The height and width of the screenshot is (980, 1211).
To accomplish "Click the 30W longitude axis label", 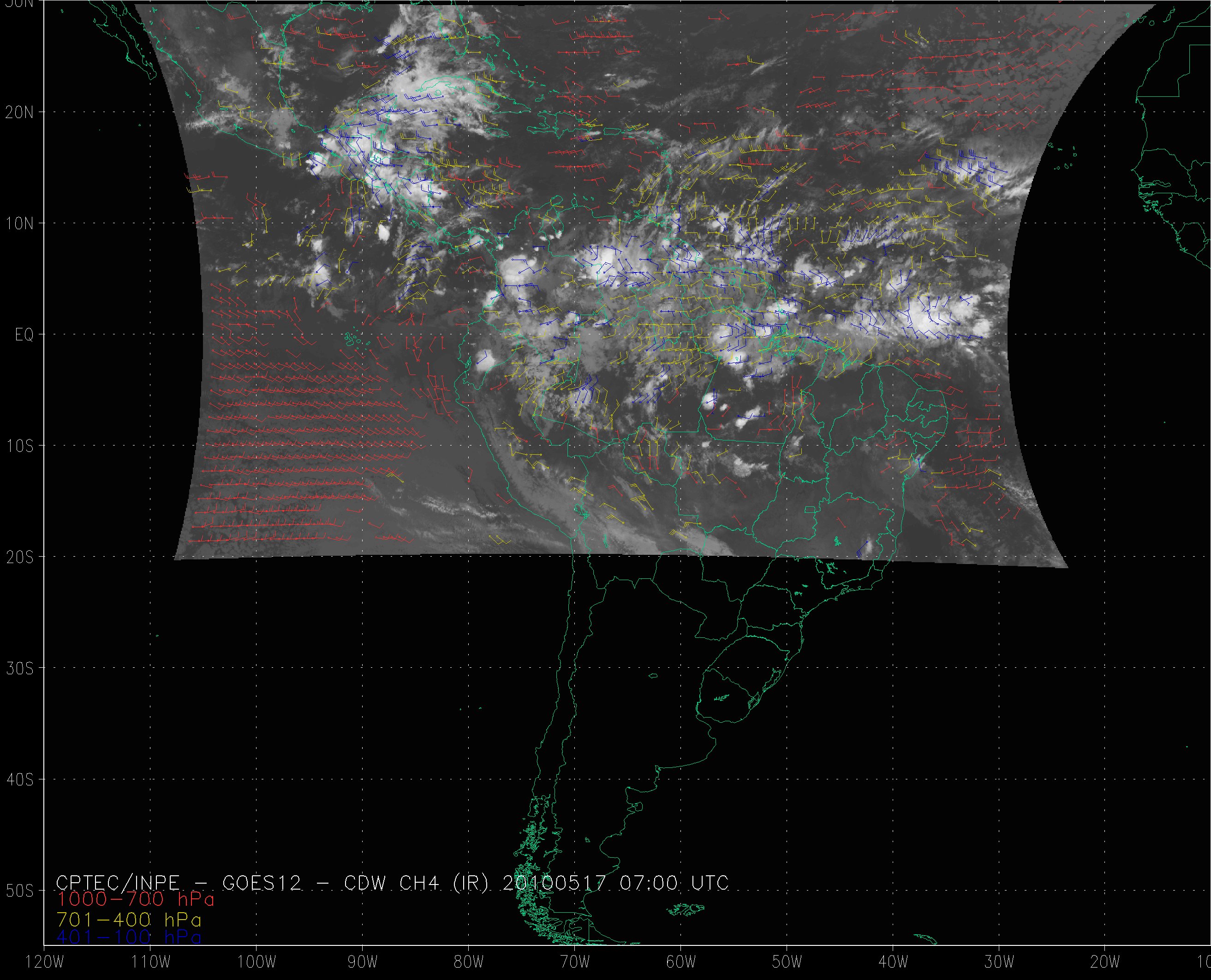I will [999, 962].
